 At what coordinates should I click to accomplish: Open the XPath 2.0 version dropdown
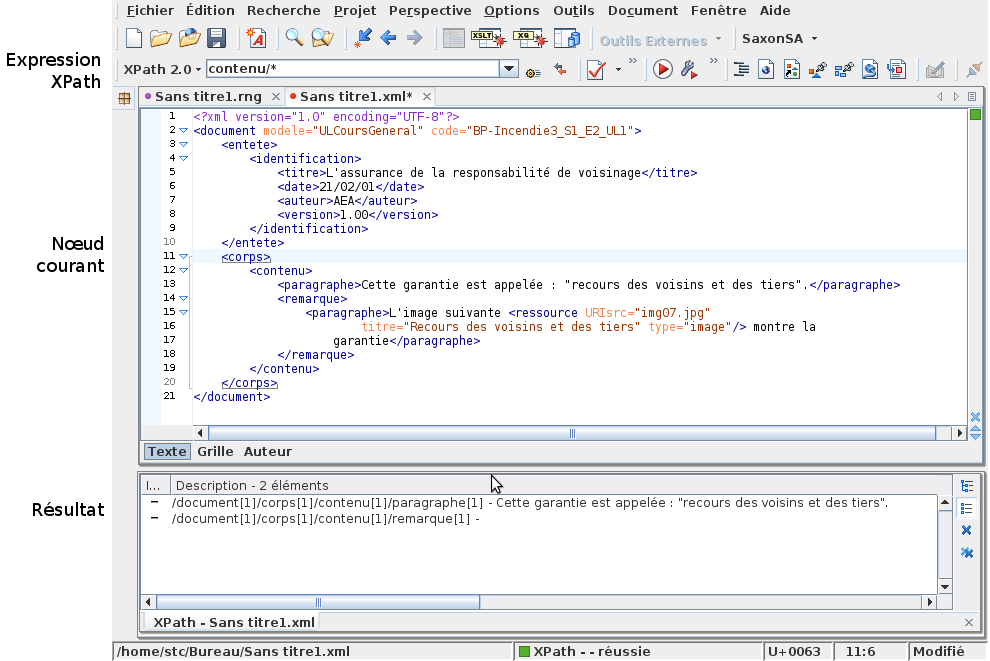[x=162, y=70]
